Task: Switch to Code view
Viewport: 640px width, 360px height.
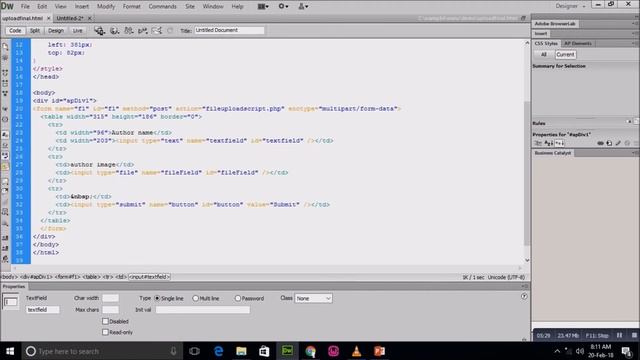Action: (x=15, y=31)
